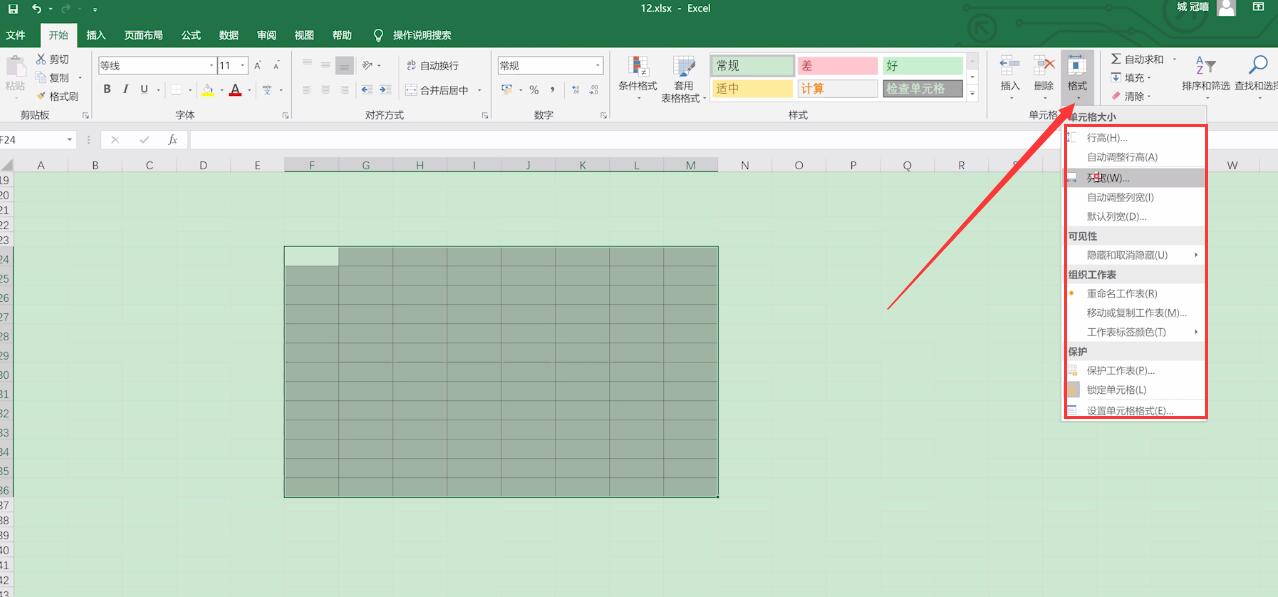This screenshot has width=1278, height=597.
Task: Open Clear (清除) dropdown
Action: tap(1130, 97)
